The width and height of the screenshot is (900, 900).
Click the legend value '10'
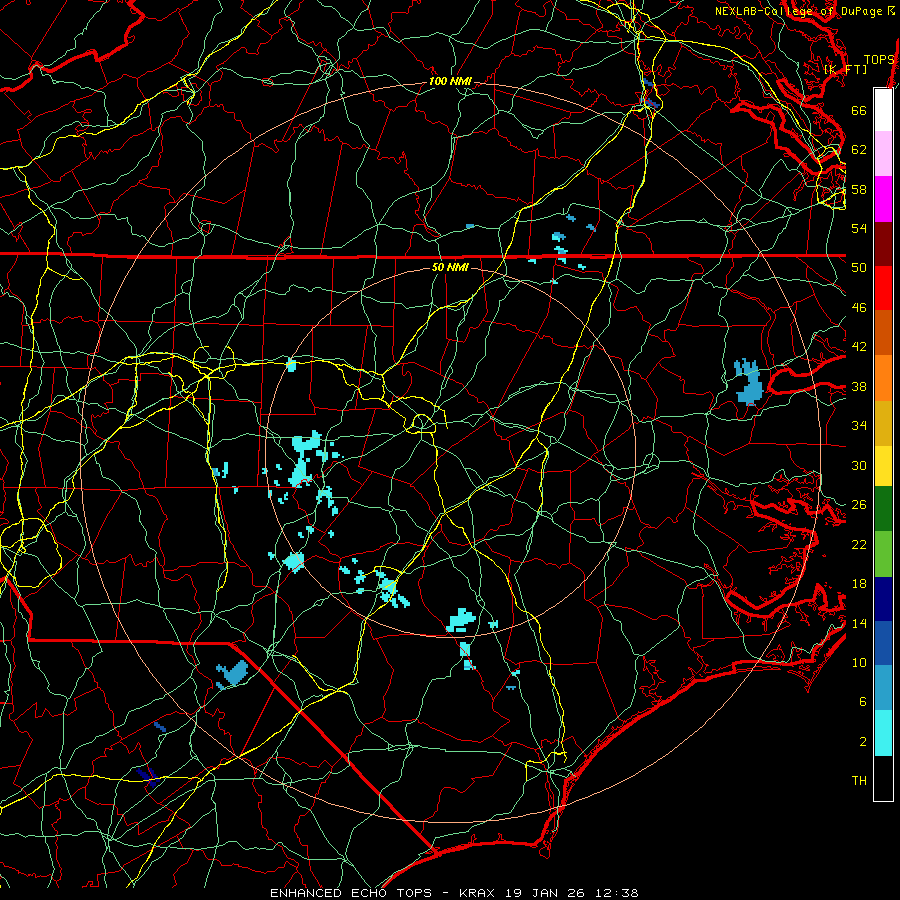coord(859,663)
